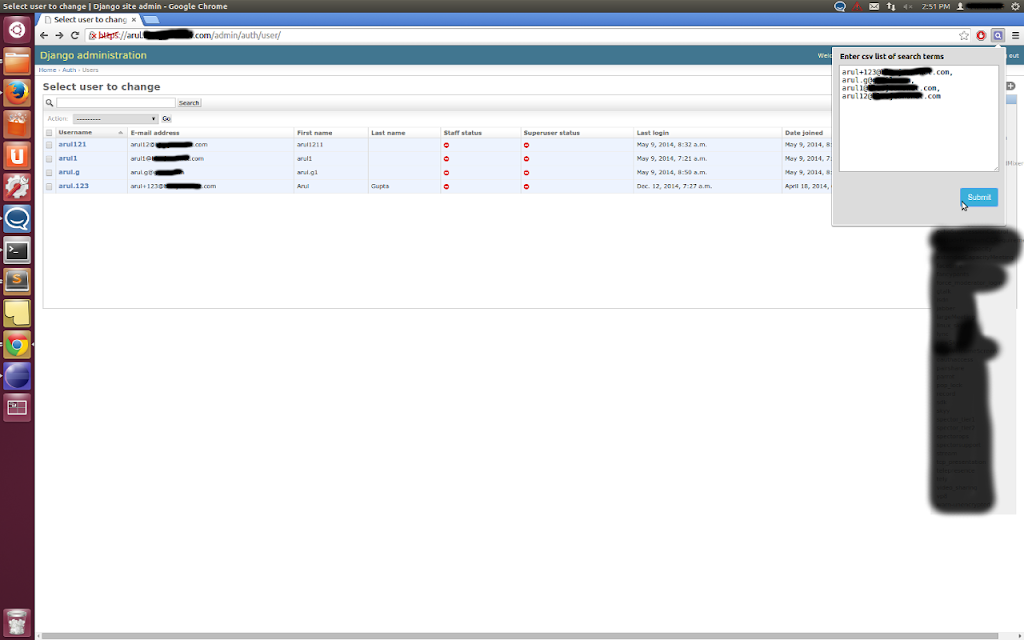The image size is (1024, 640).
Task: Open user arul.123
Action: pos(74,185)
